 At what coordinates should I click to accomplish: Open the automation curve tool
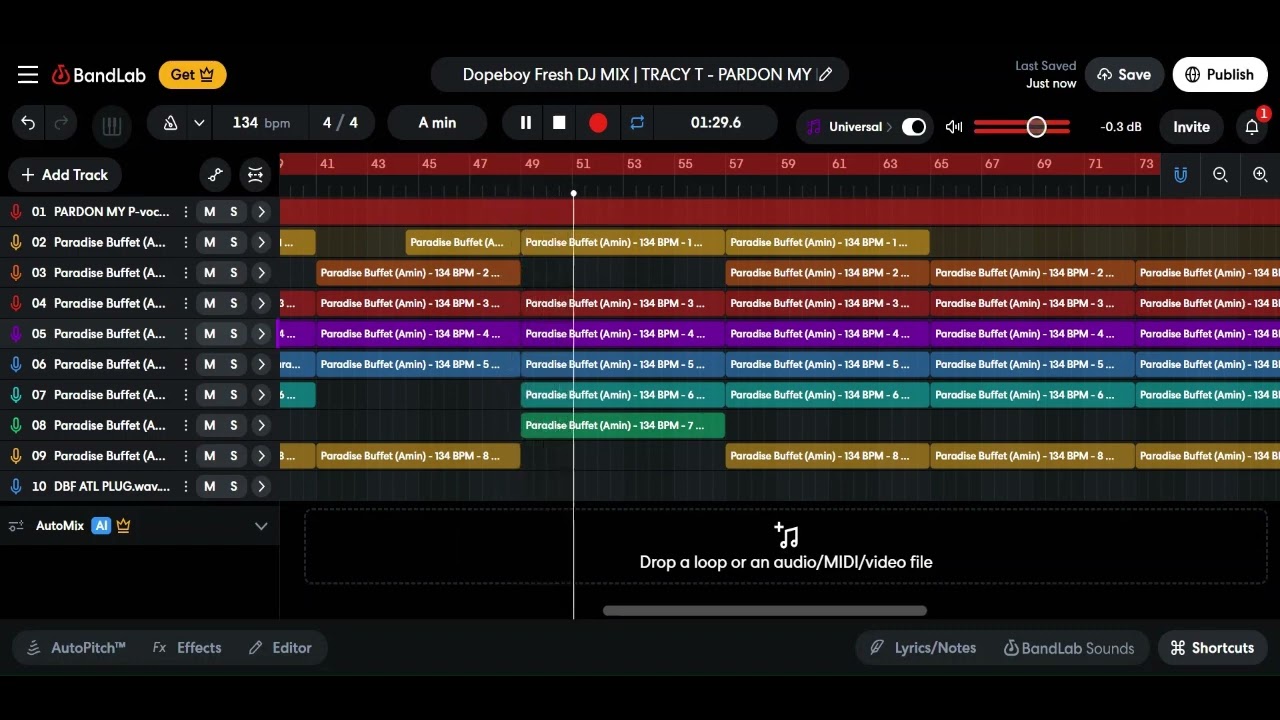[x=215, y=175]
